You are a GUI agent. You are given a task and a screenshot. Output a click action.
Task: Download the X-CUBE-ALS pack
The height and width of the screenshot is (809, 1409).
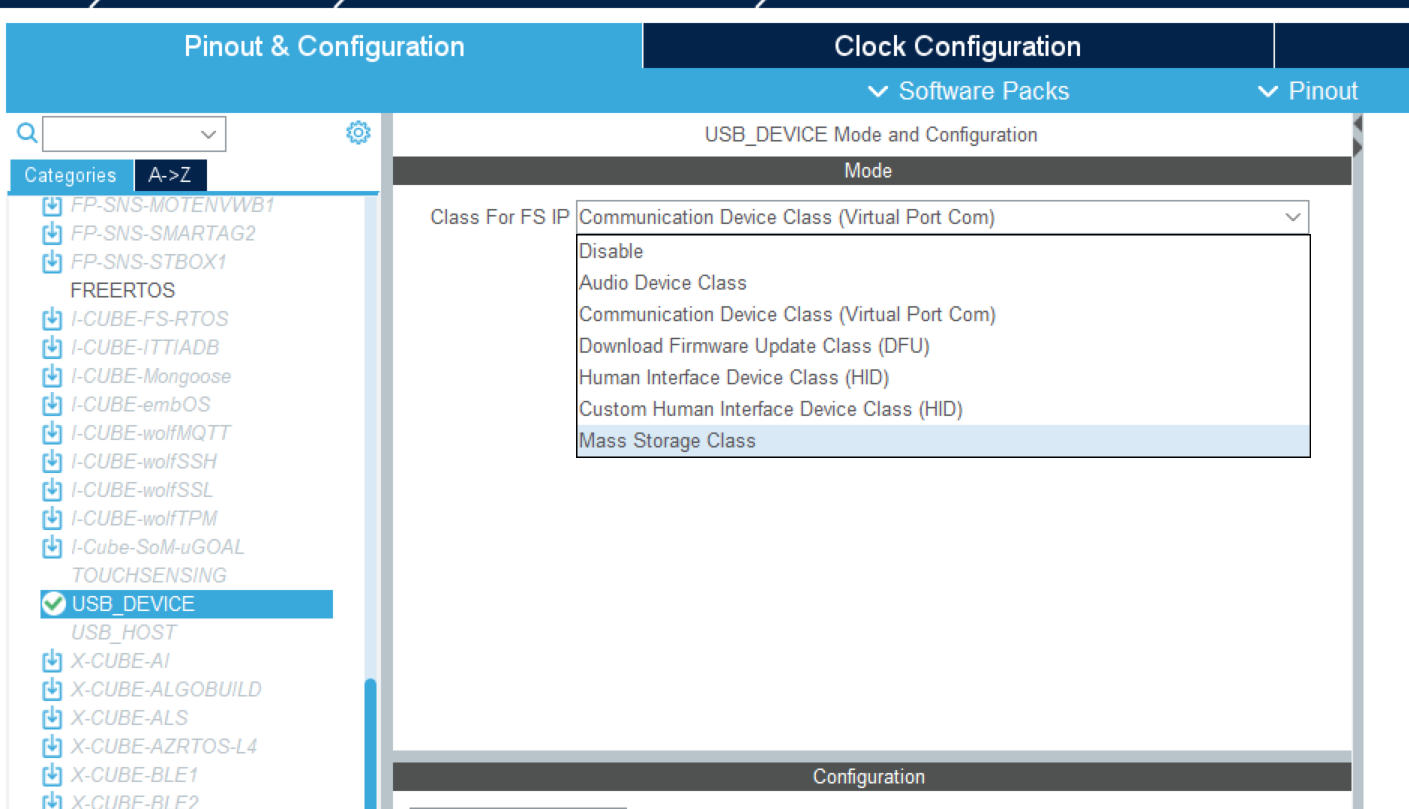(x=51, y=717)
